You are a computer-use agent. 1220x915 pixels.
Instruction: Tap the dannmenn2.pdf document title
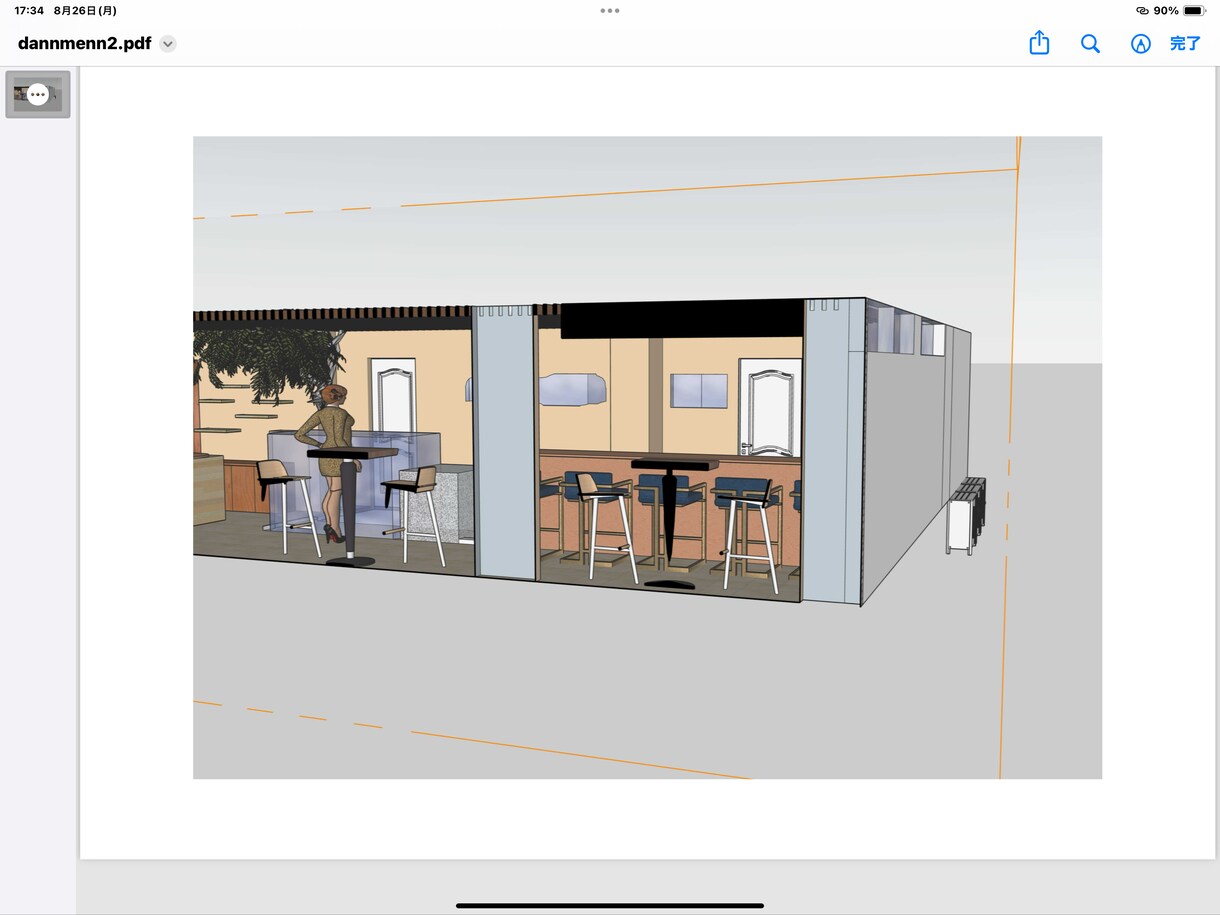pyautogui.click(x=84, y=44)
